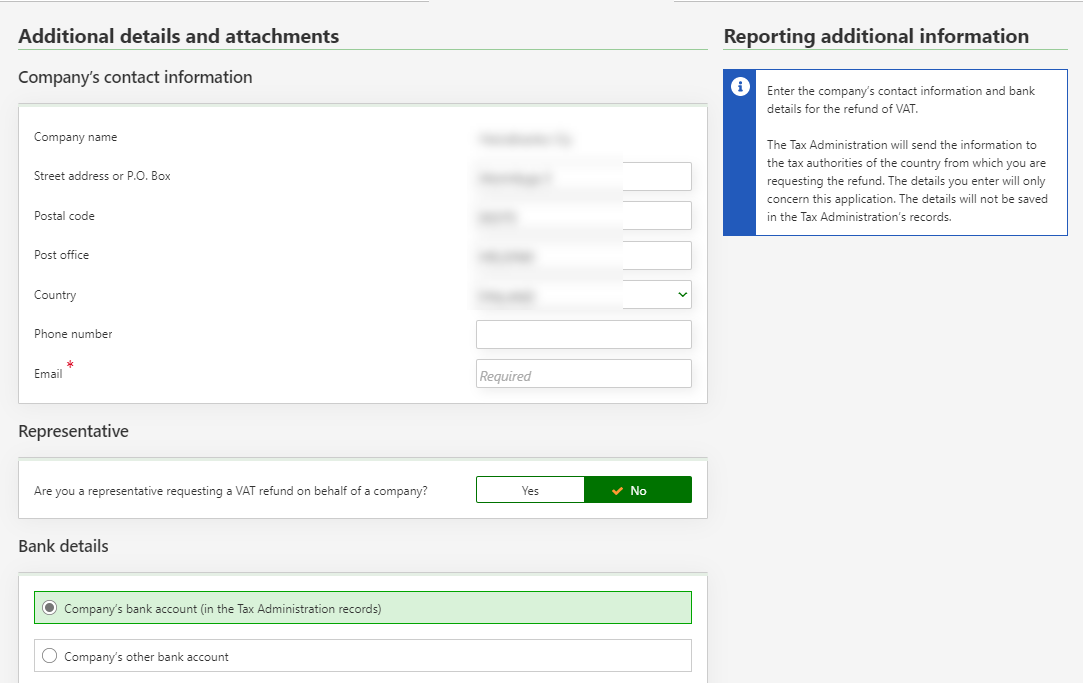
Task: Choose the Company's other bank account option
Action: tap(50, 657)
